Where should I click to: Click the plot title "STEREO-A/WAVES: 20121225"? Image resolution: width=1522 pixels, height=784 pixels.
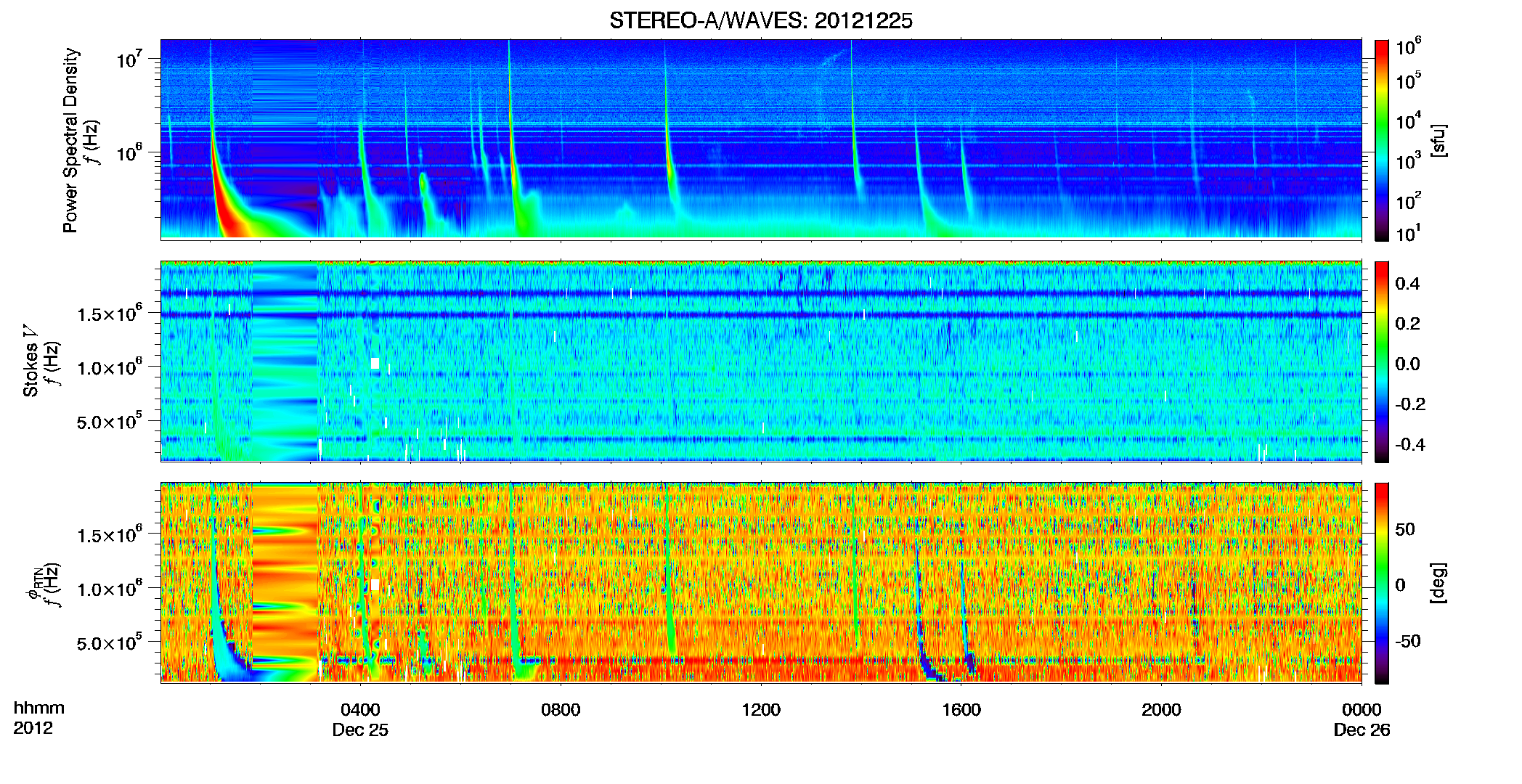point(760,20)
